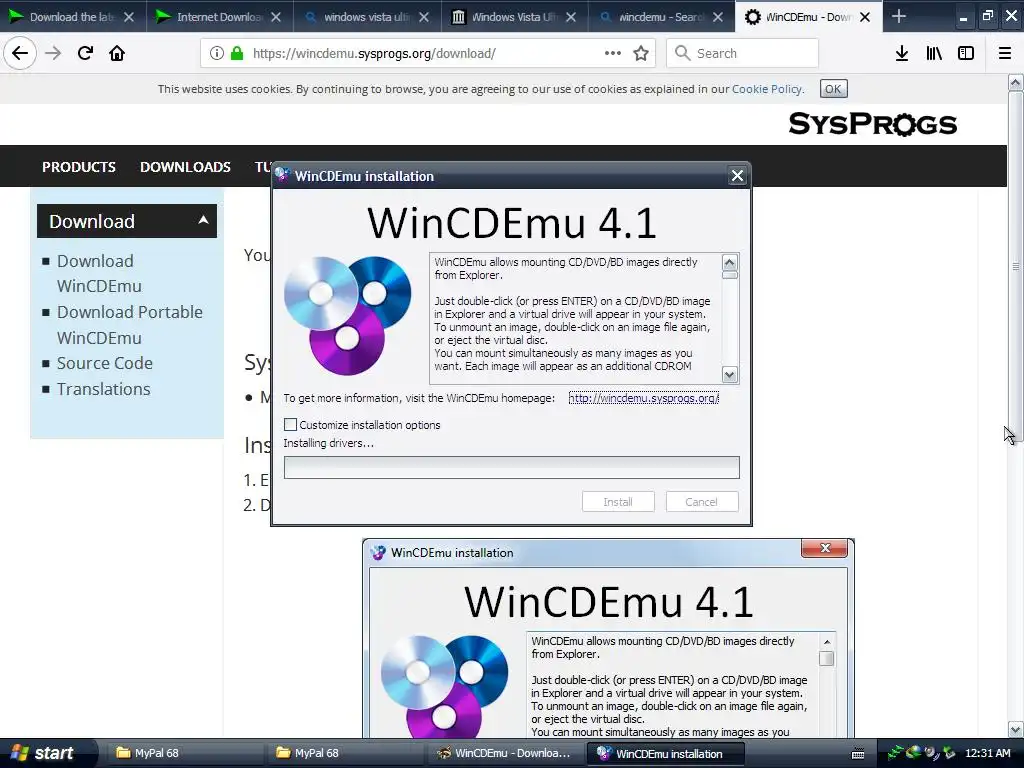Check 'Customize installation options'
1024x768 pixels.
coord(291,424)
